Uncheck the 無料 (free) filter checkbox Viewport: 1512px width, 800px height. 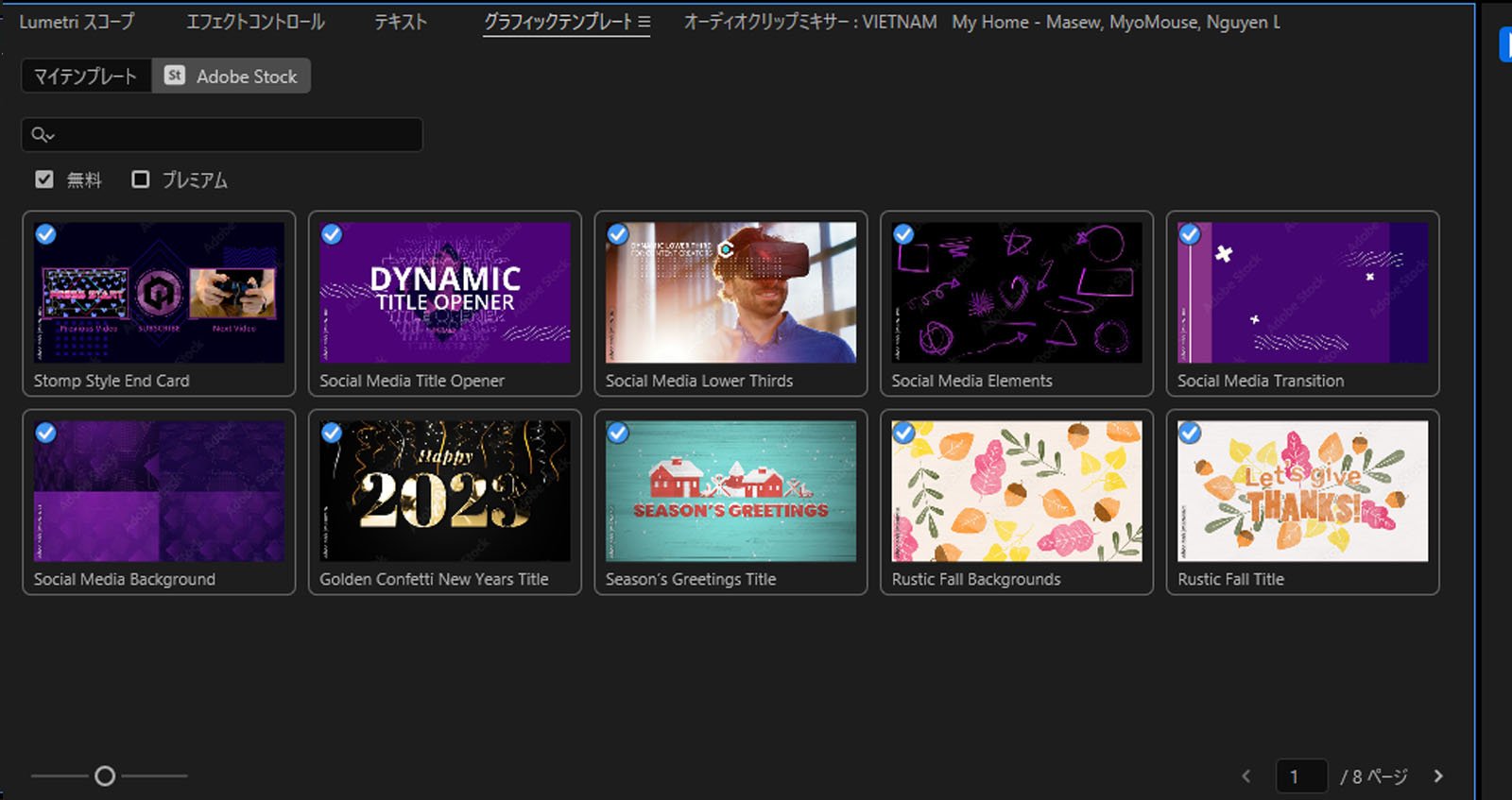[44, 179]
